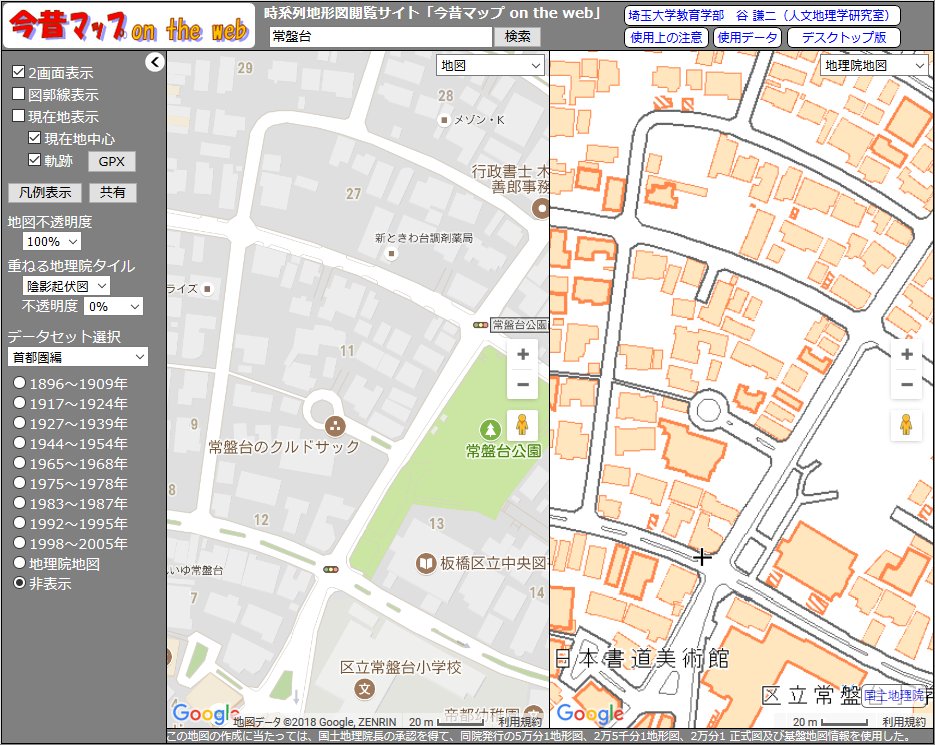This screenshot has width=935, height=745.
Task: Zoom out on the right map
Action: (906, 384)
